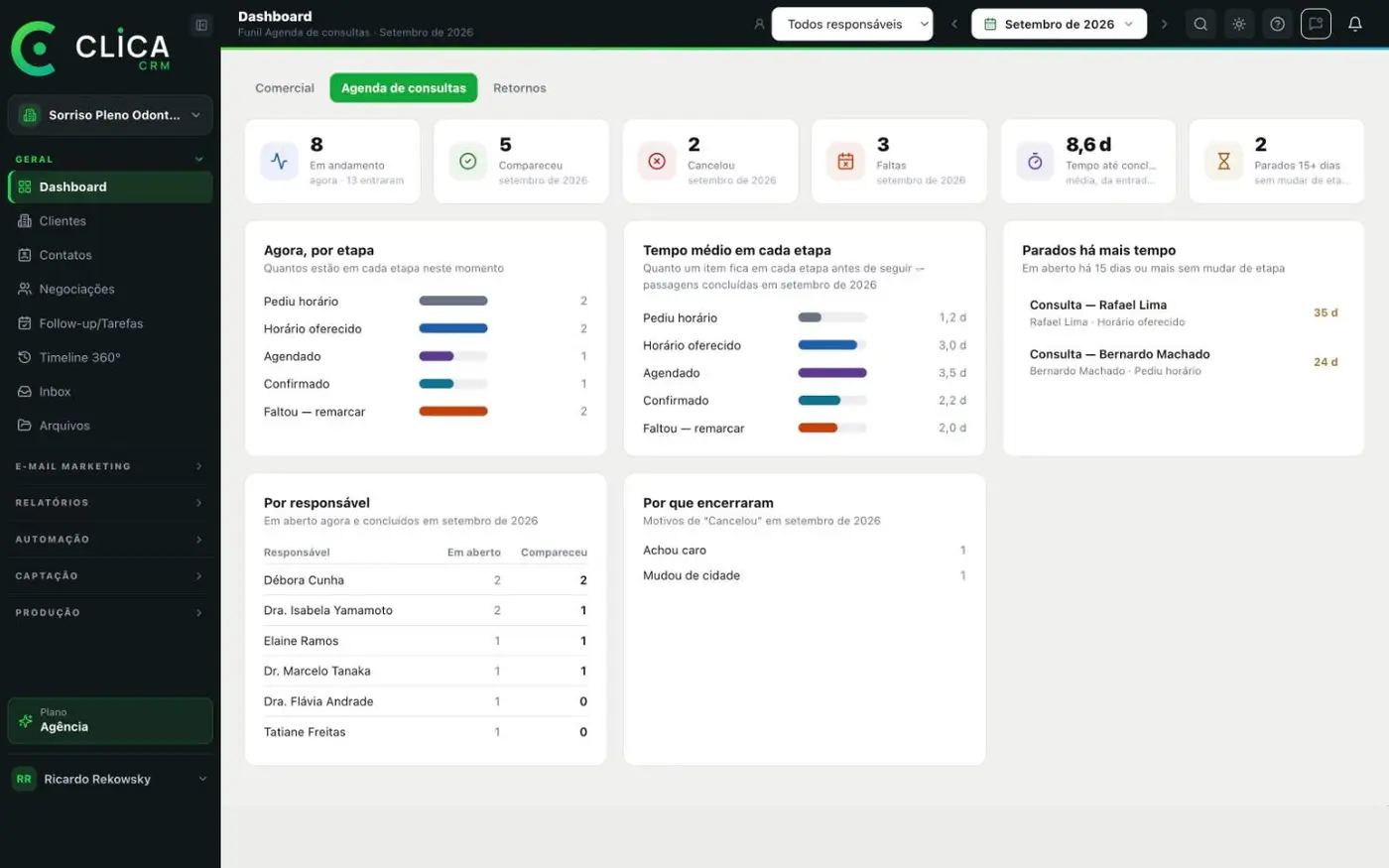Screen dimensions: 1389x868
Task: Click the X icon on Cancelou card
Action: coord(657,161)
